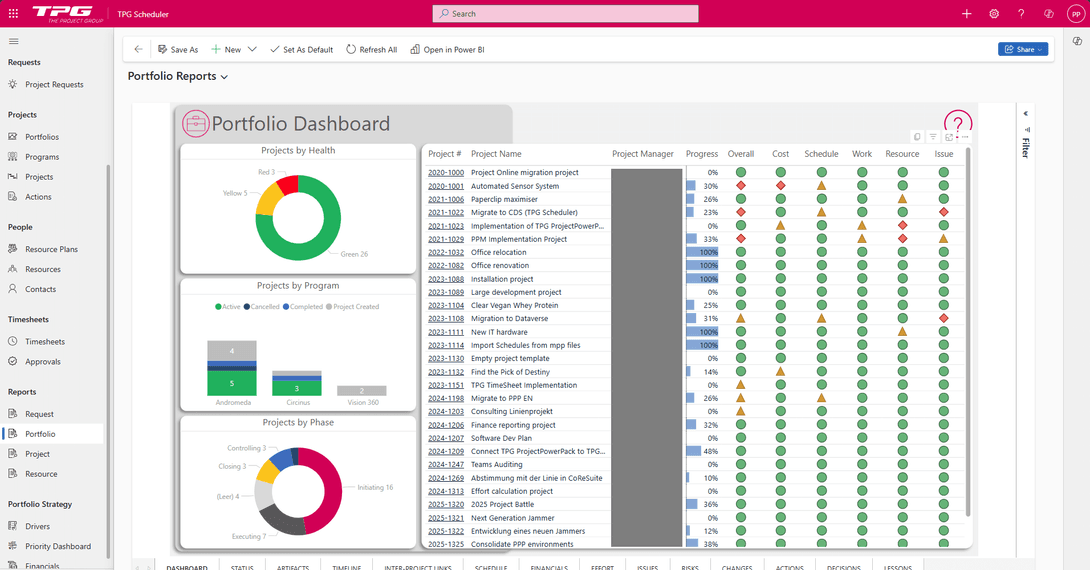The height and width of the screenshot is (570, 1090).
Task: Click the vertical Filter pane label
Action: pyautogui.click(x=1025, y=147)
